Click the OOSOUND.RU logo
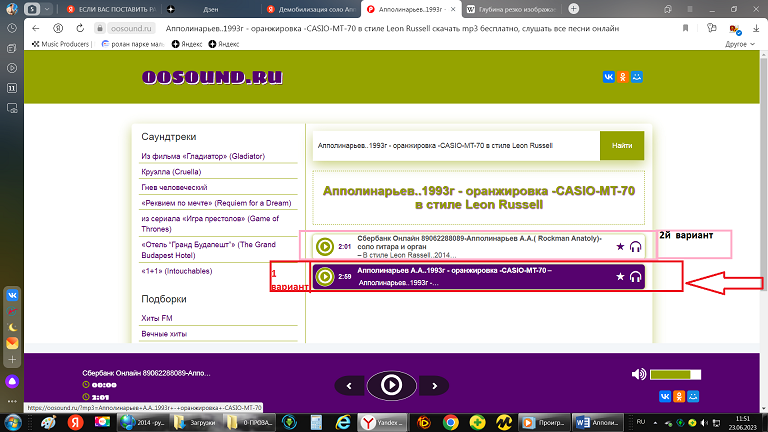This screenshot has height=432, width=768. pos(212,77)
